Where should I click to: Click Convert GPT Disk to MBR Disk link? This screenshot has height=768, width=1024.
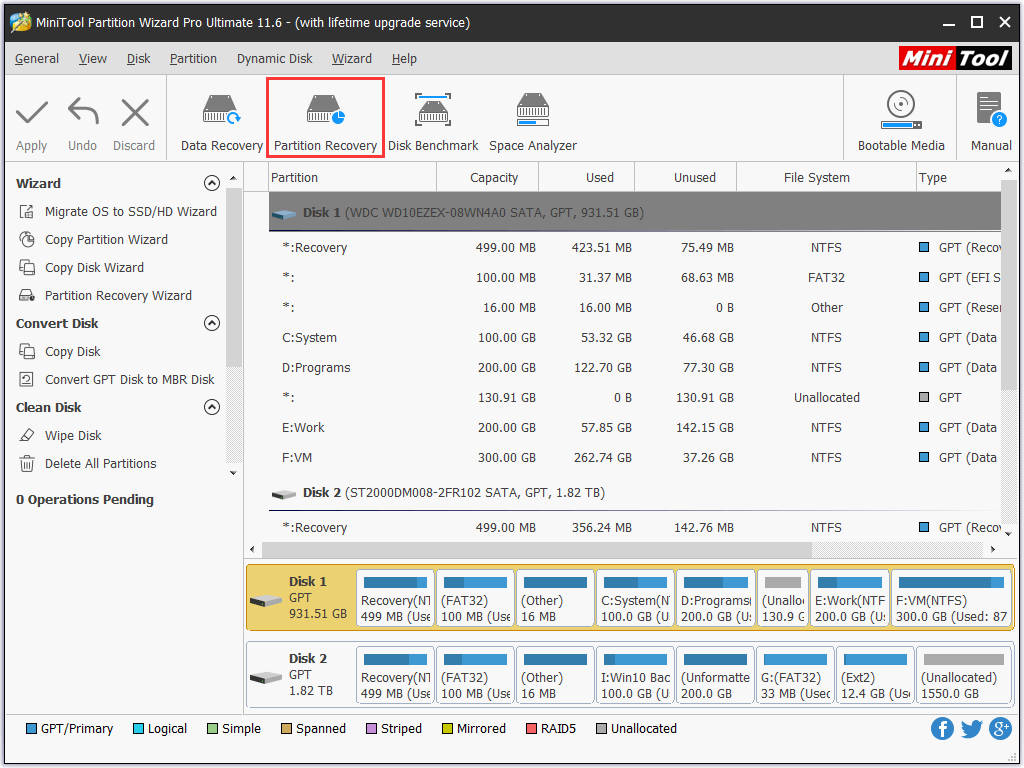pos(129,379)
